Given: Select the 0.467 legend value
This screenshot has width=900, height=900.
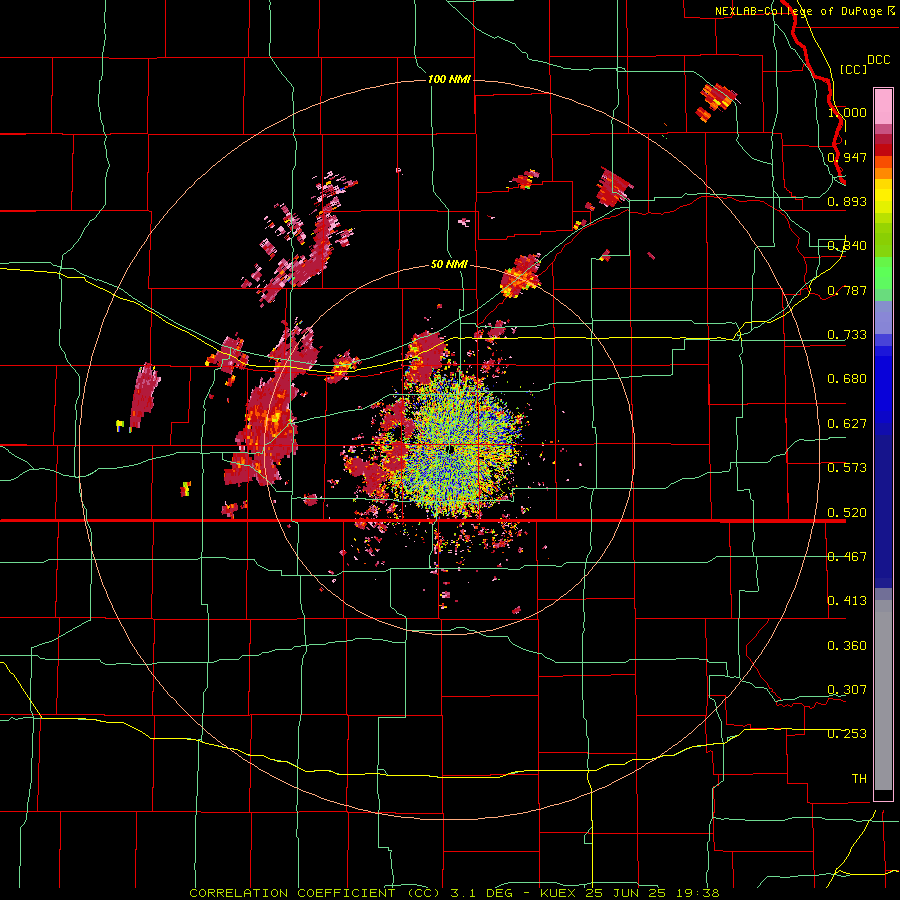Looking at the screenshot, I should click(847, 556).
